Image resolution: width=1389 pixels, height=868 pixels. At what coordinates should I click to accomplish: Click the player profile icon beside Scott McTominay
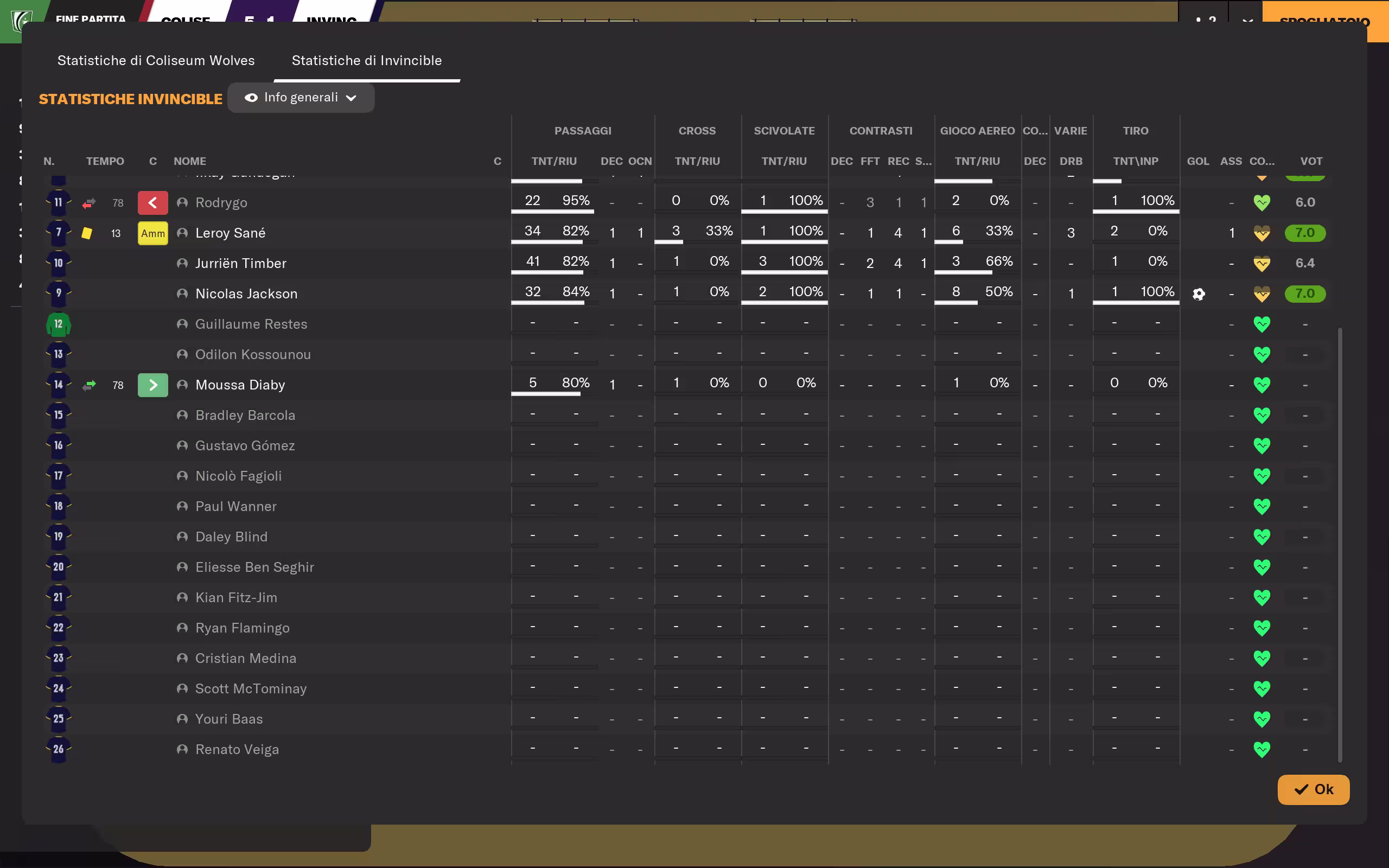(182, 689)
